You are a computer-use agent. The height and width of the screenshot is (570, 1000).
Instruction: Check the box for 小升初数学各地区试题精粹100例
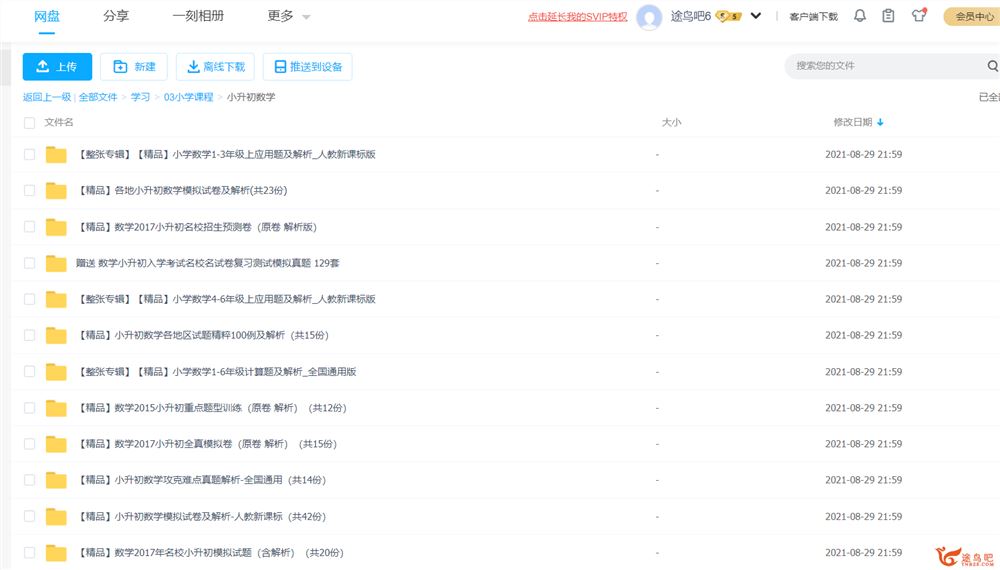29,335
